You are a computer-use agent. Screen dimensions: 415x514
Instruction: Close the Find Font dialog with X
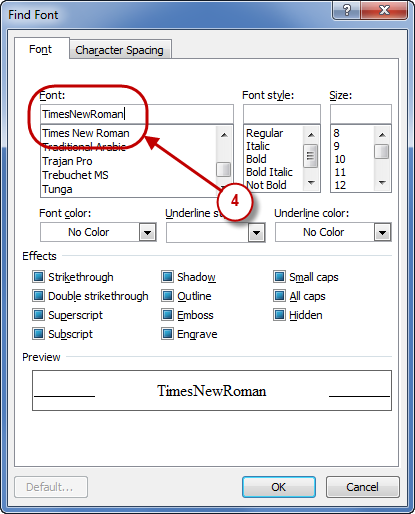pos(384,10)
